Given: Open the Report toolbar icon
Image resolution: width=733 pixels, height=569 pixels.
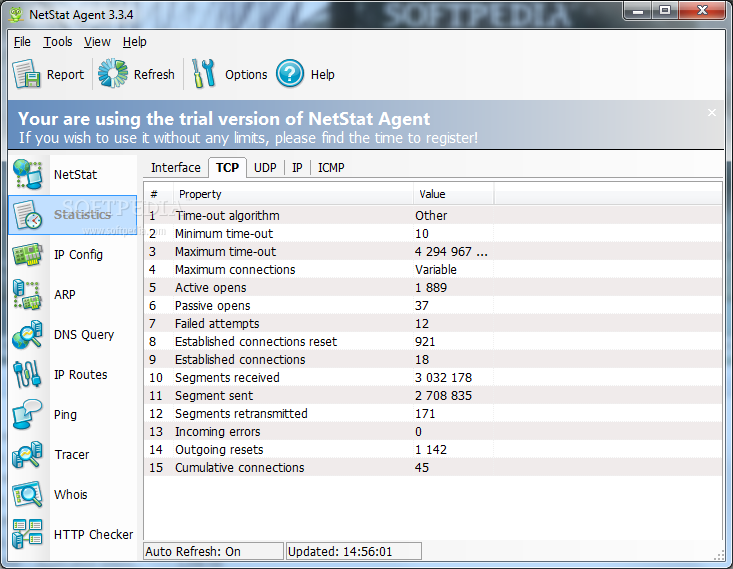Looking at the screenshot, I should (26, 74).
